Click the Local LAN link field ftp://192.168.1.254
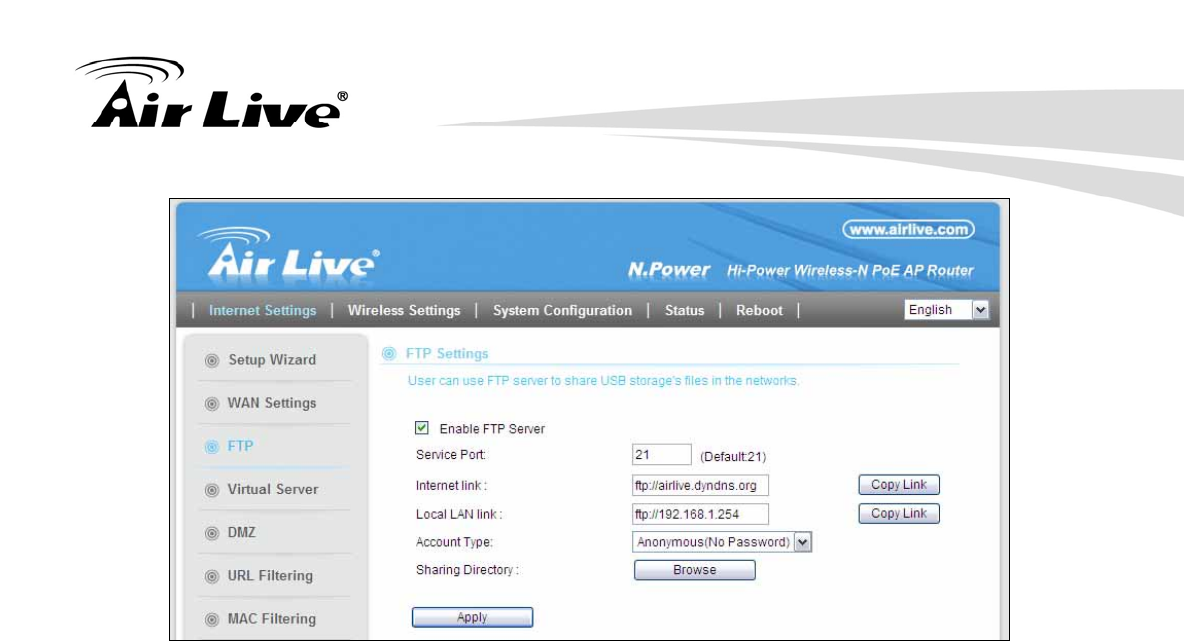Viewport: 1184px width, 641px height. click(x=700, y=514)
